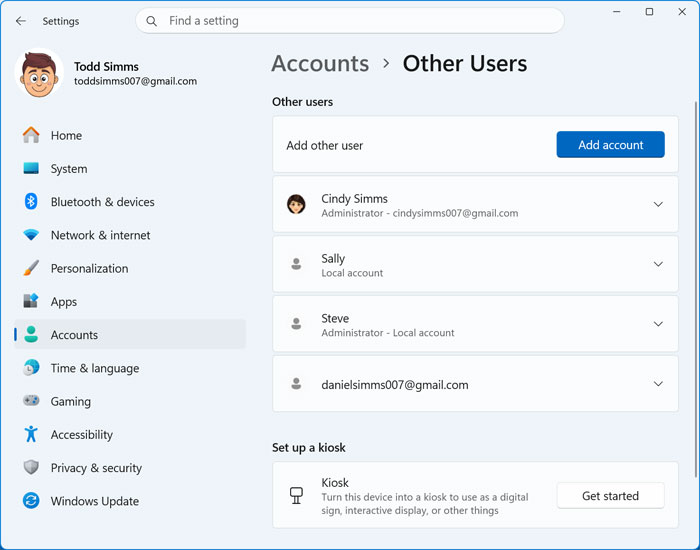Click Steve Administrator - Local account text

(x=388, y=333)
